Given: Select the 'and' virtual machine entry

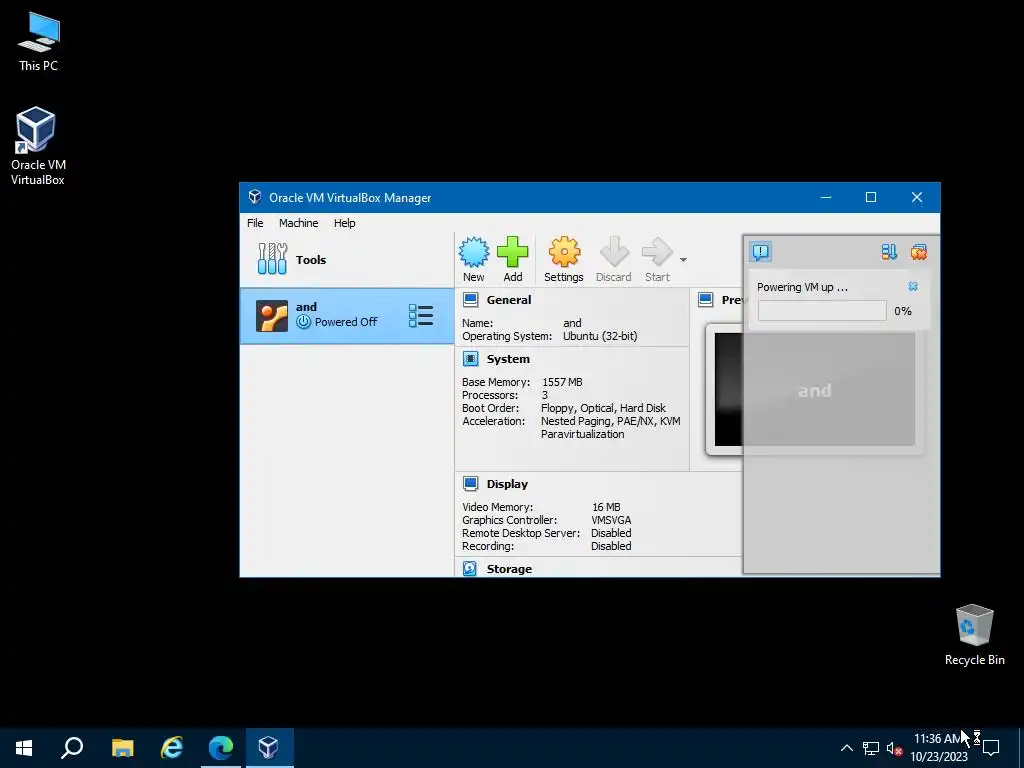Looking at the screenshot, I should (347, 315).
